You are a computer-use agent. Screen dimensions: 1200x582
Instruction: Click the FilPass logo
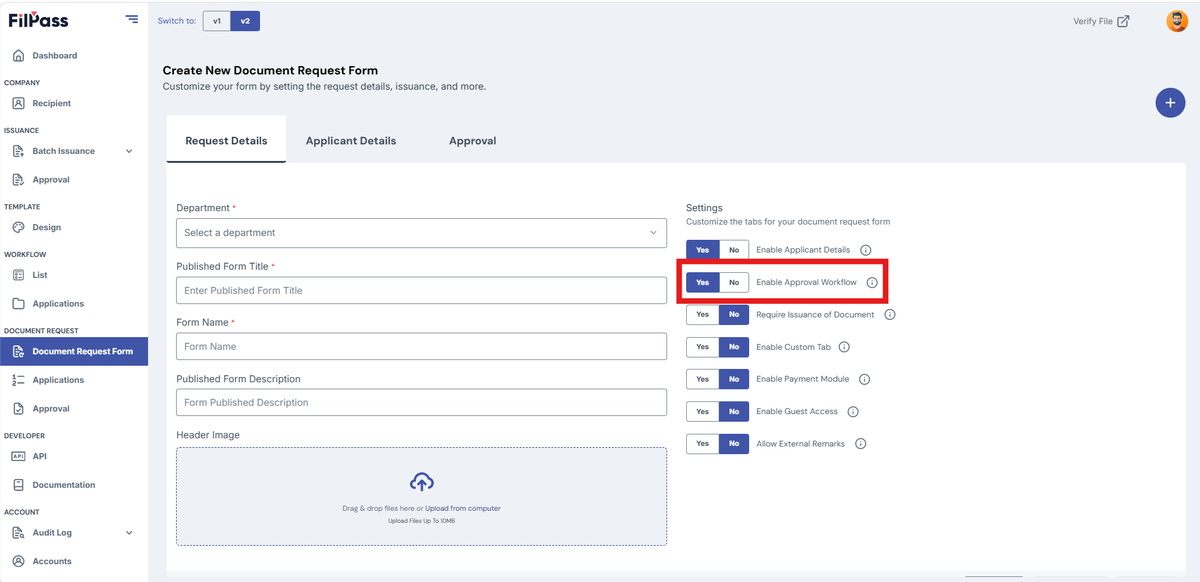click(x=39, y=20)
